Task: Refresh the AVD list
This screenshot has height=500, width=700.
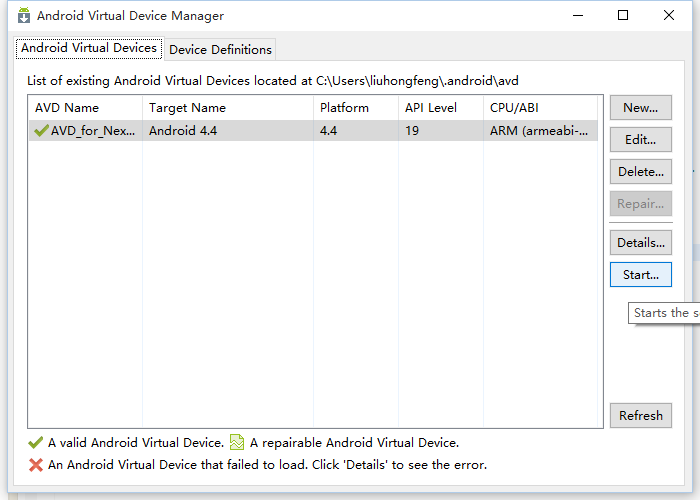Action: click(640, 416)
